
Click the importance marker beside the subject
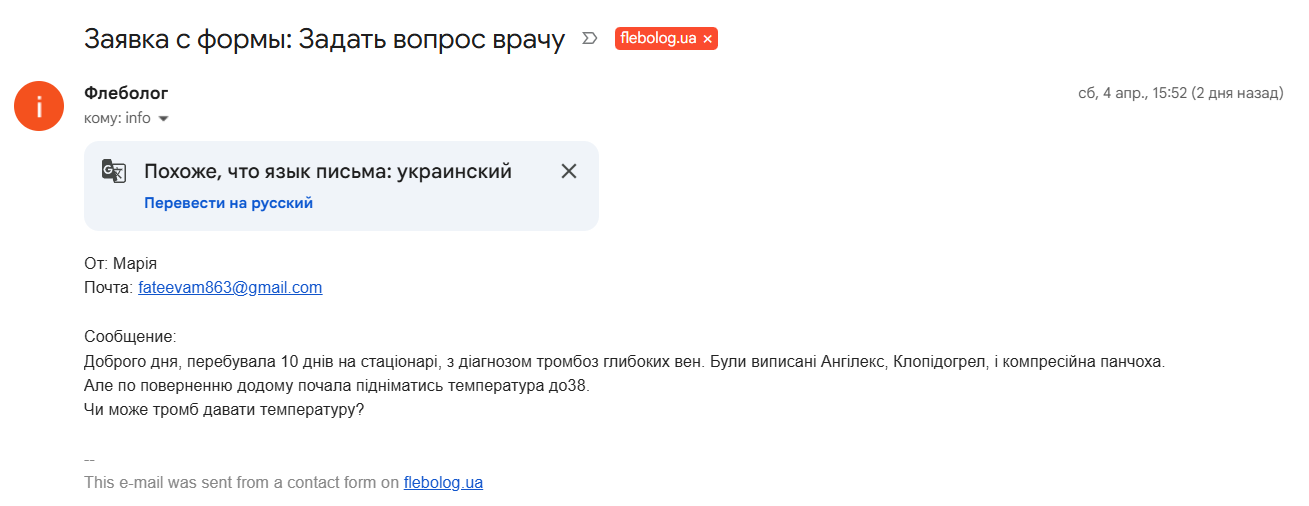(x=590, y=39)
